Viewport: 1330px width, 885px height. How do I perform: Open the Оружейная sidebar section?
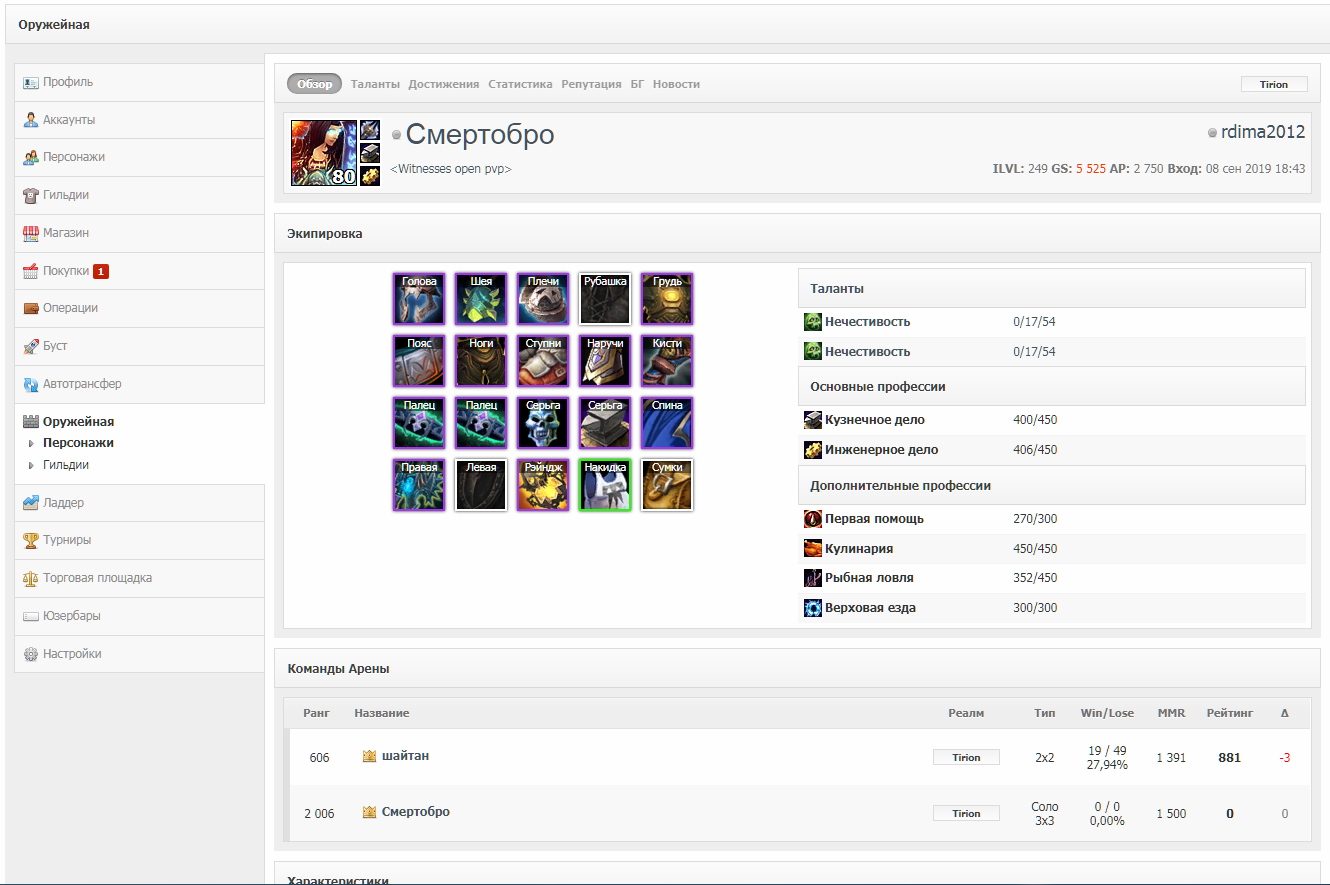78,422
